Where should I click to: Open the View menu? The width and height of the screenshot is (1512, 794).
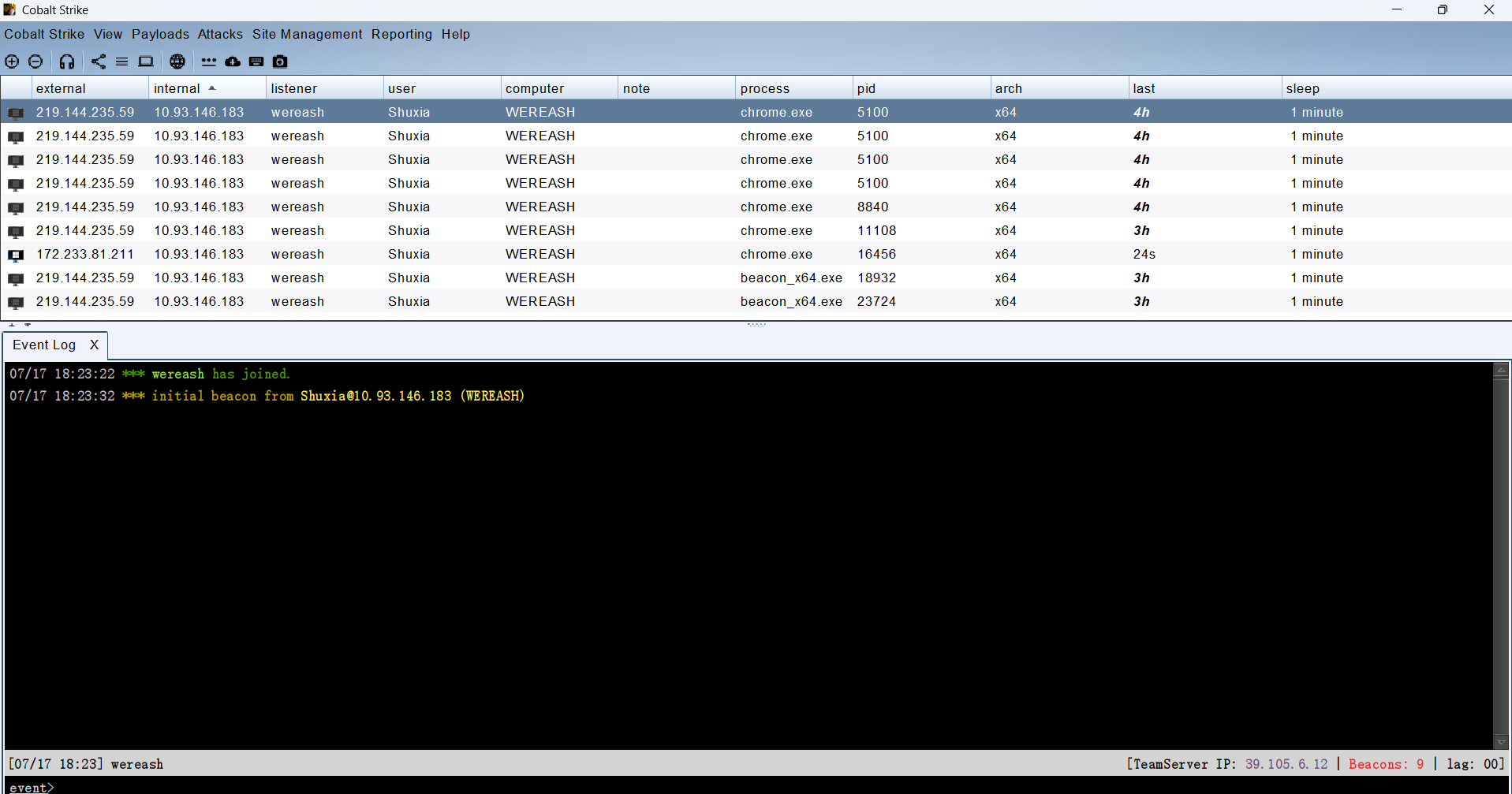108,34
